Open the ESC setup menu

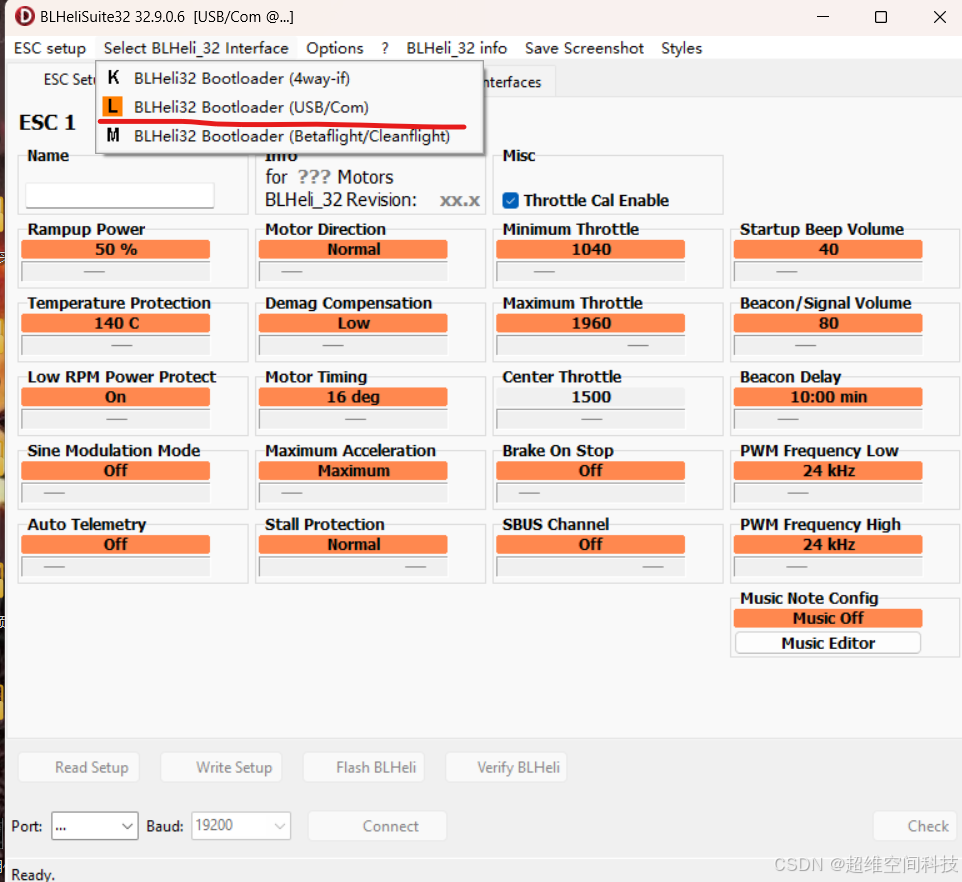coord(50,48)
